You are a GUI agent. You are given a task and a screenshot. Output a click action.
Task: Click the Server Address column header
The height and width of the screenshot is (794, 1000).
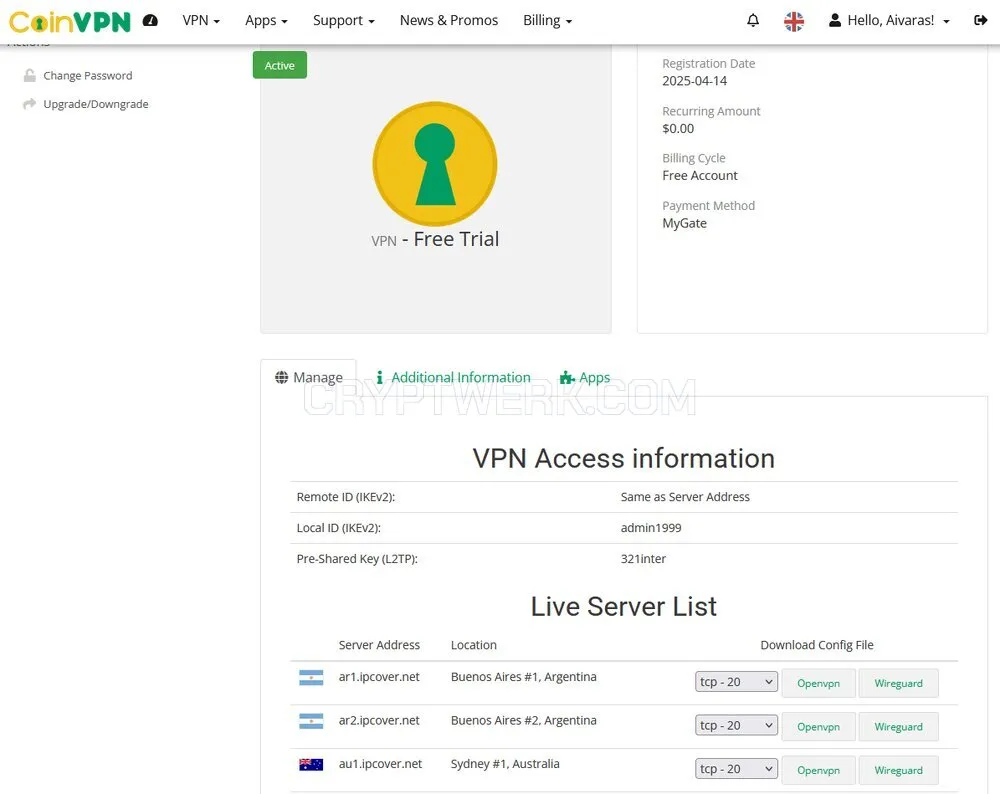click(x=379, y=645)
